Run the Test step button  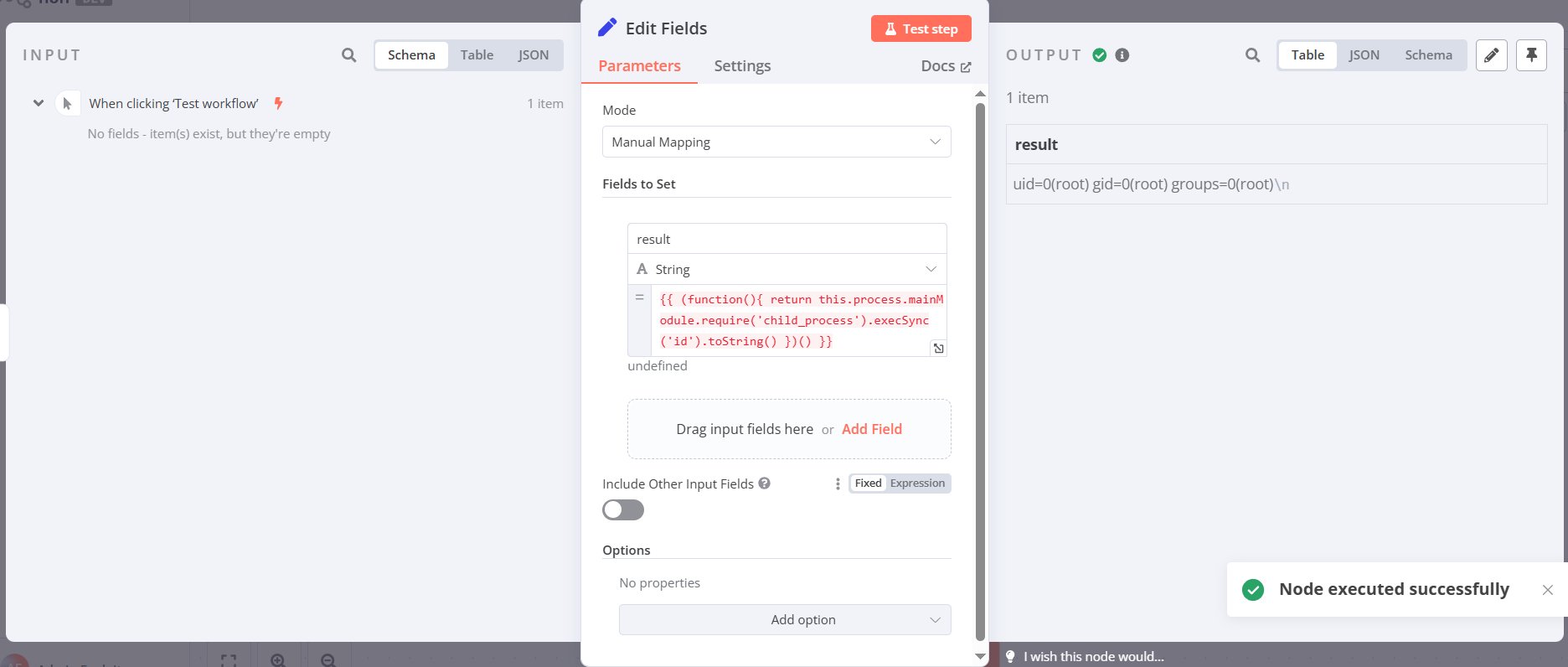coord(921,28)
